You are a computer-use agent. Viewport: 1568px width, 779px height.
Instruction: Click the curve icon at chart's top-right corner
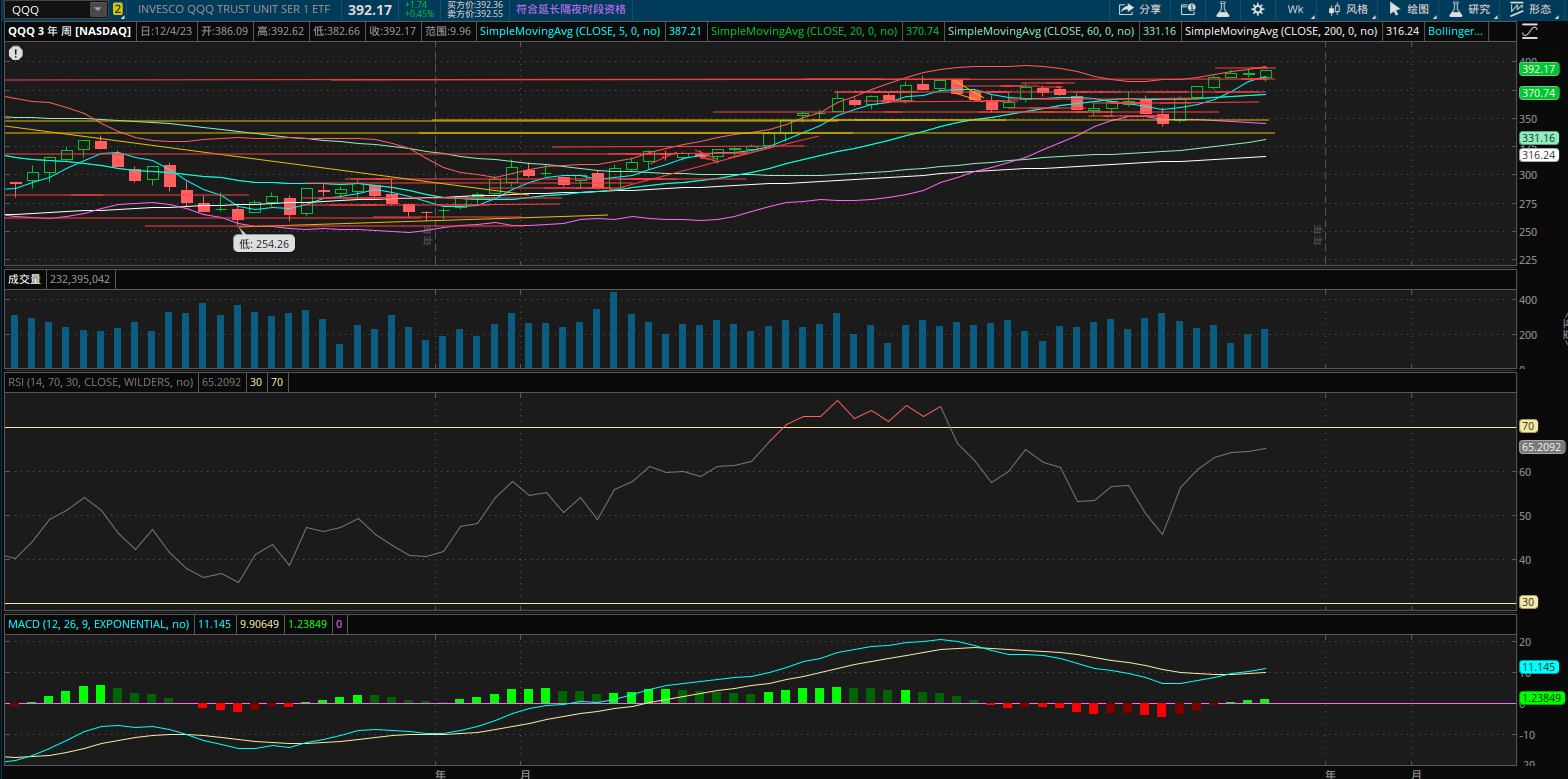(1529, 32)
